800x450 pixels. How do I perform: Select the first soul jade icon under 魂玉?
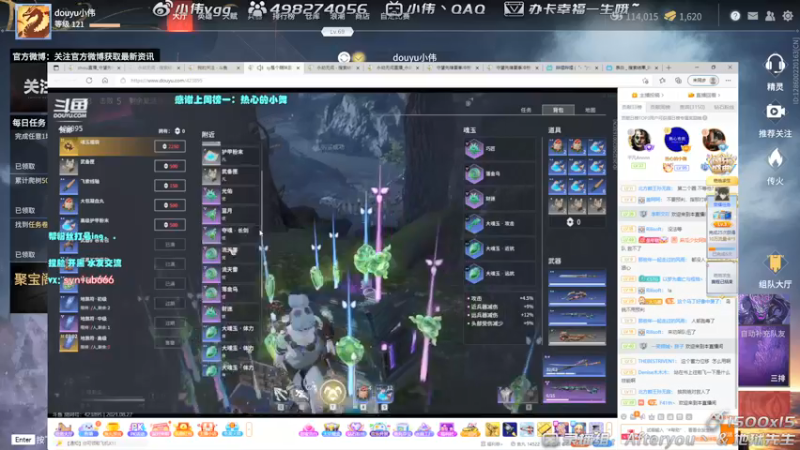(x=474, y=148)
